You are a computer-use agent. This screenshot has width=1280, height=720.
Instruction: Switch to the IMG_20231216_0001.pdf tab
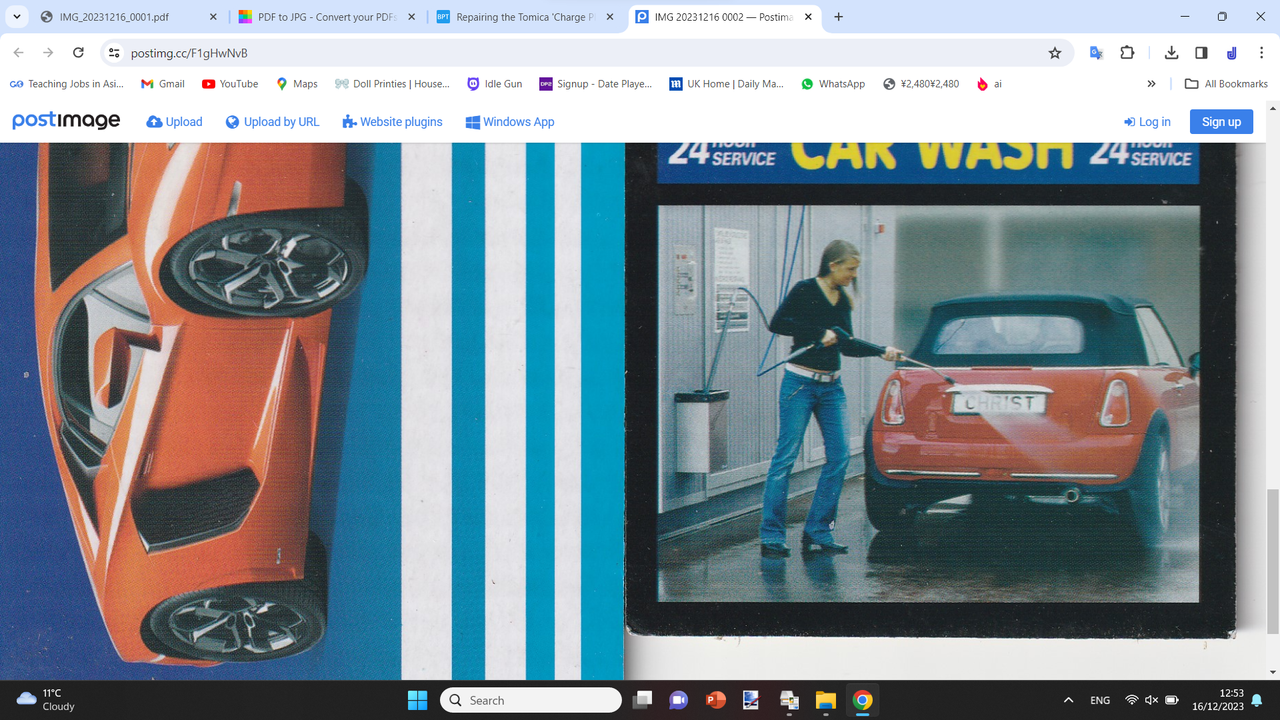click(130, 17)
